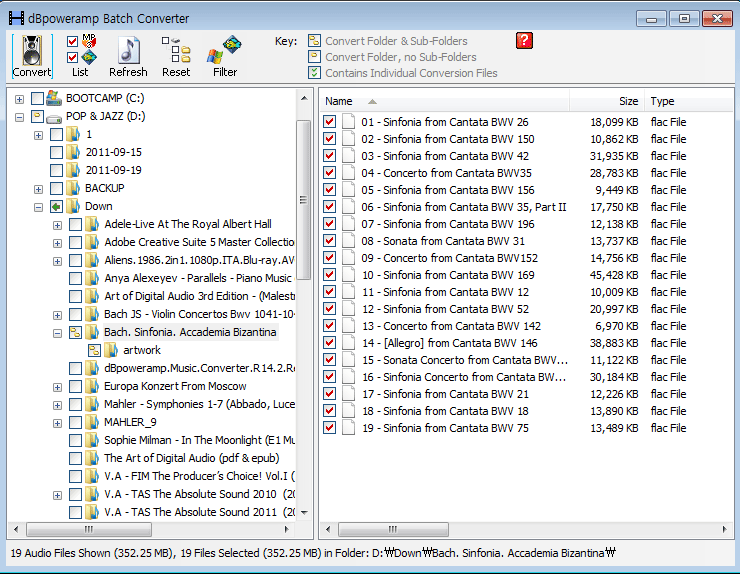Expand the Adobe Creative Suite 5 folder
740x574 pixels.
pos(58,243)
